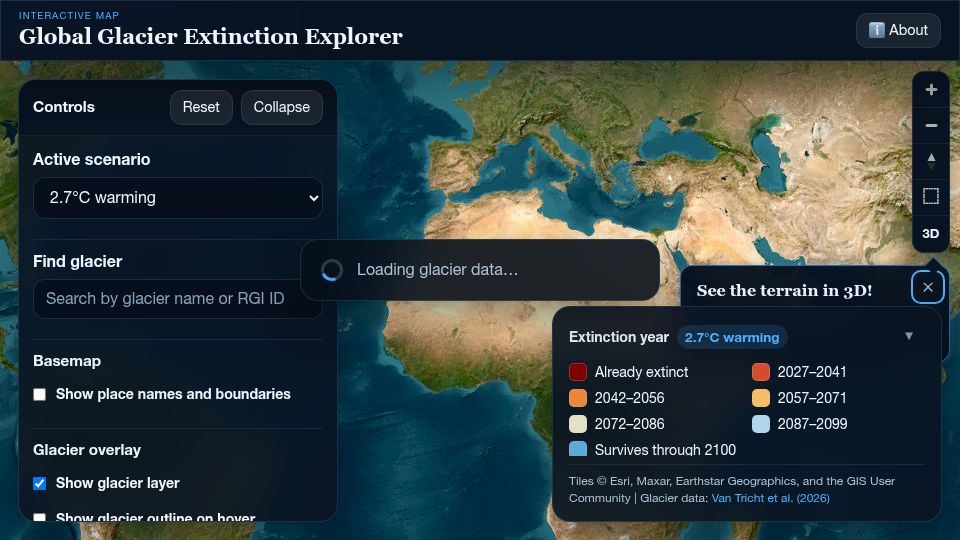This screenshot has width=960, height=540.
Task: Click the 2057–2071 yellow swatch
Action: [760, 398]
